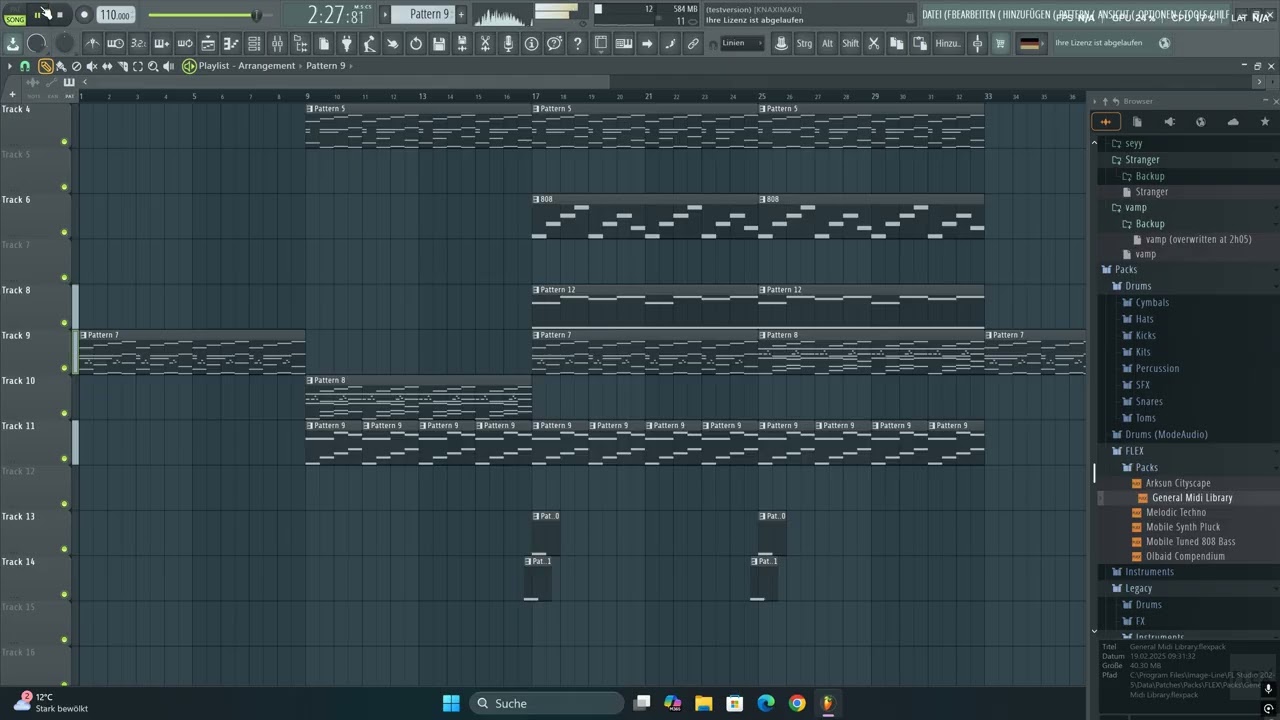Open browser cloud tab icon

(1233, 122)
